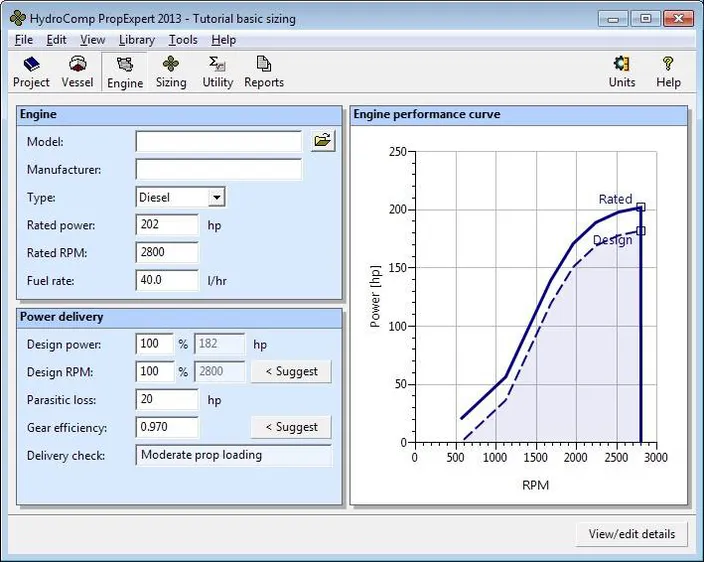Screen dimensions: 704x562
Task: Click the Rated point marker on the curve
Action: [641, 207]
